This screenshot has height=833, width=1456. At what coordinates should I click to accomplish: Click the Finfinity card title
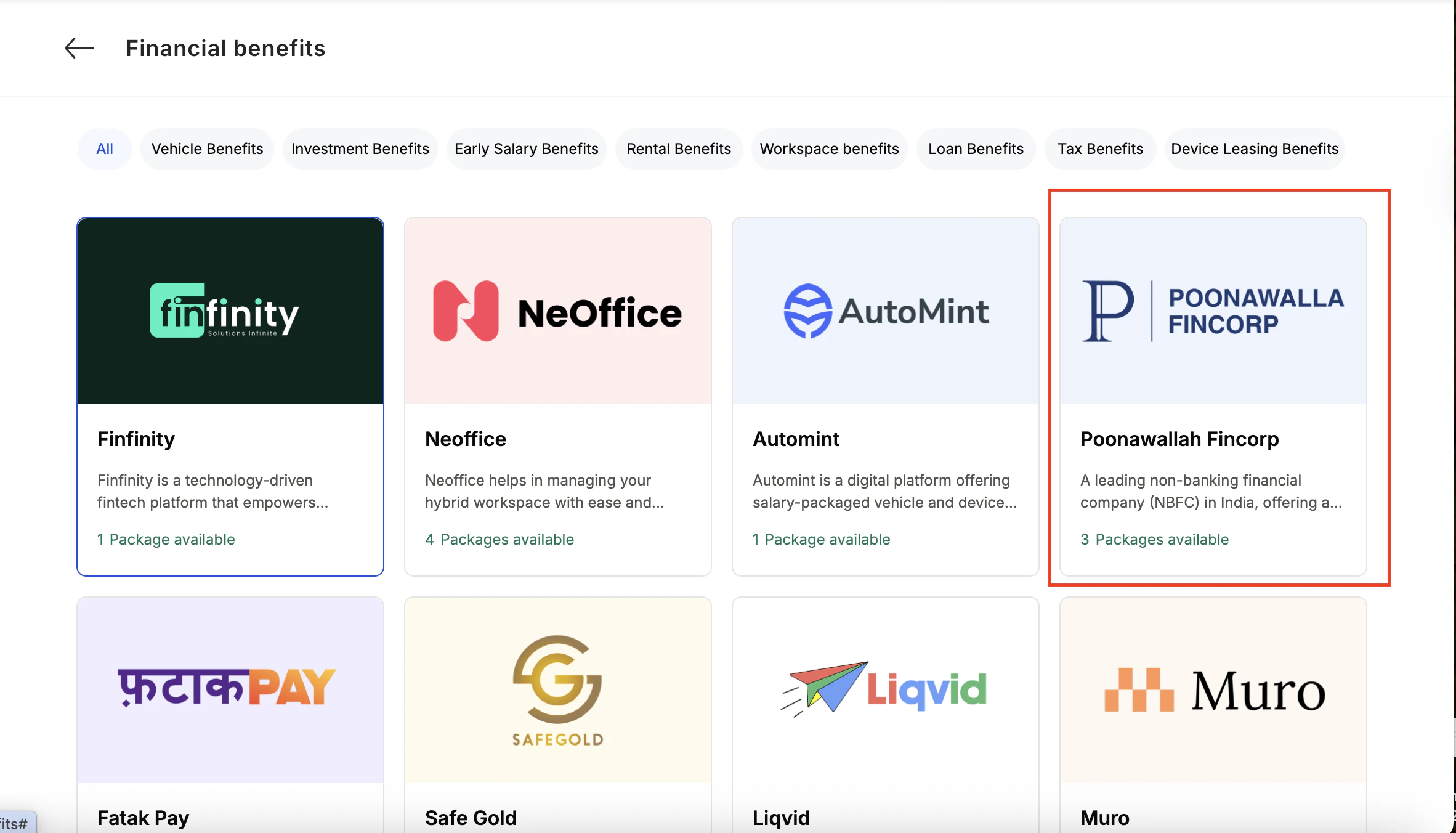click(x=136, y=439)
